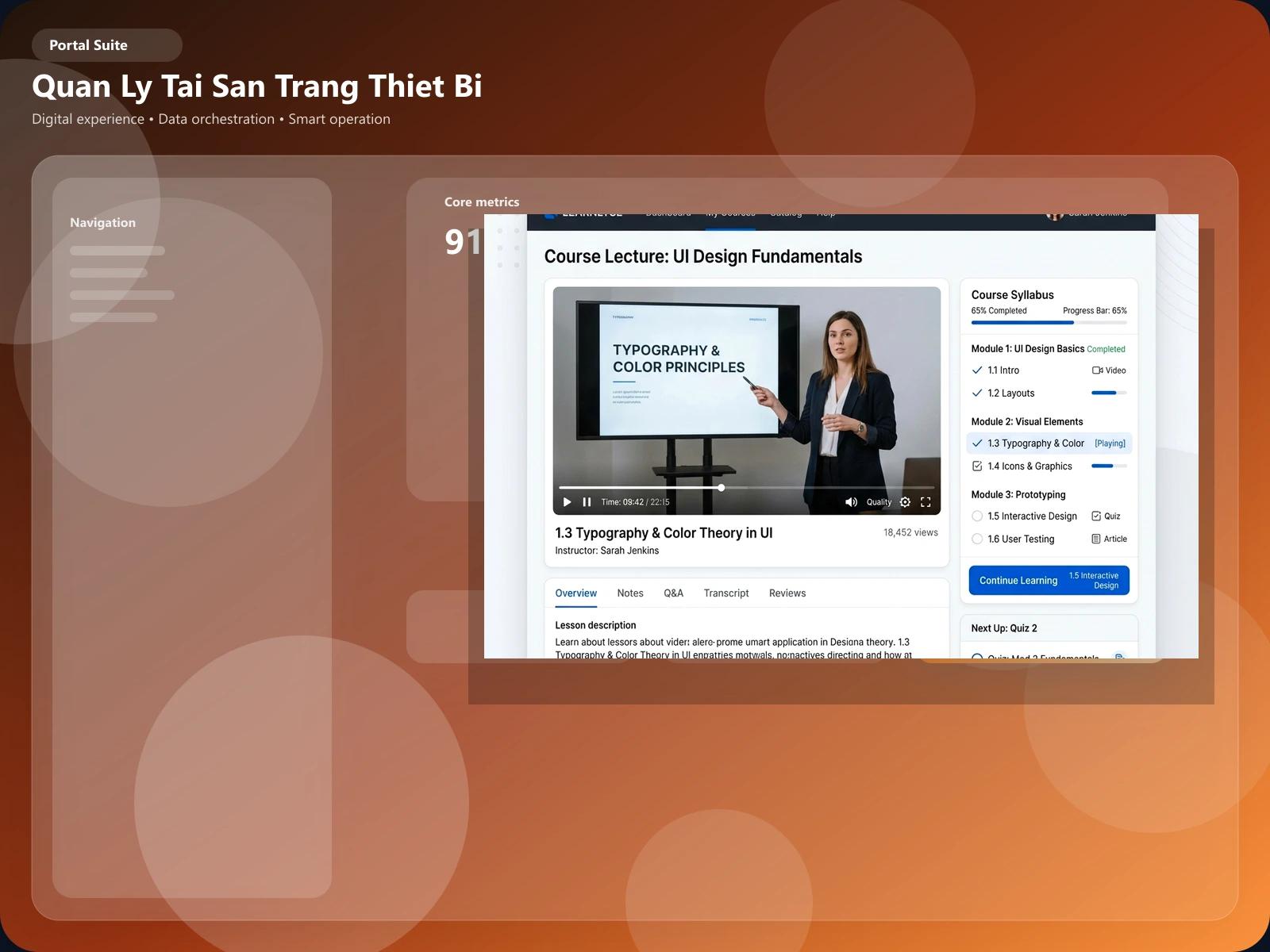The image size is (1270, 952).
Task: Click the Portal Suite badge
Action: click(x=107, y=45)
